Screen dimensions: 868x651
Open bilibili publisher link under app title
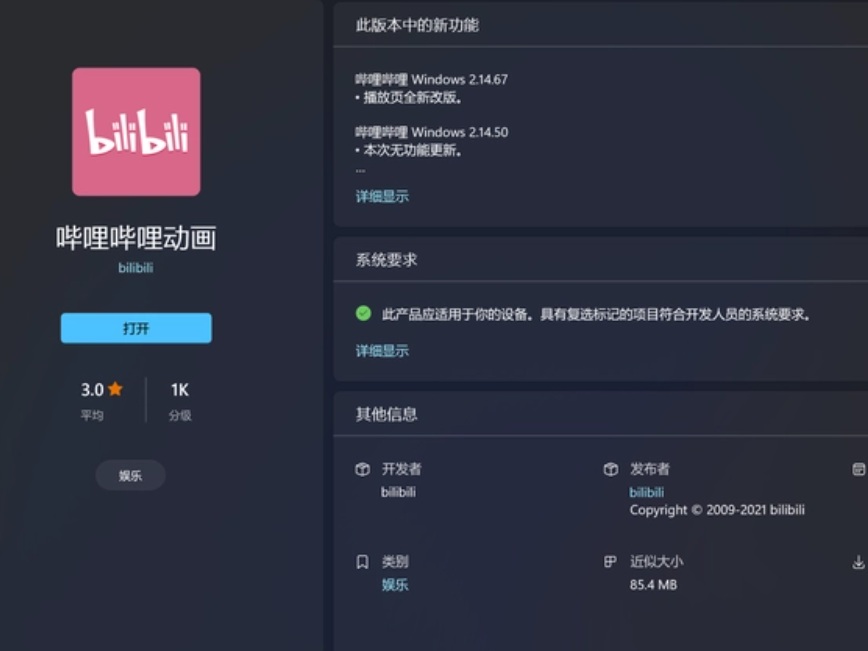point(136,268)
